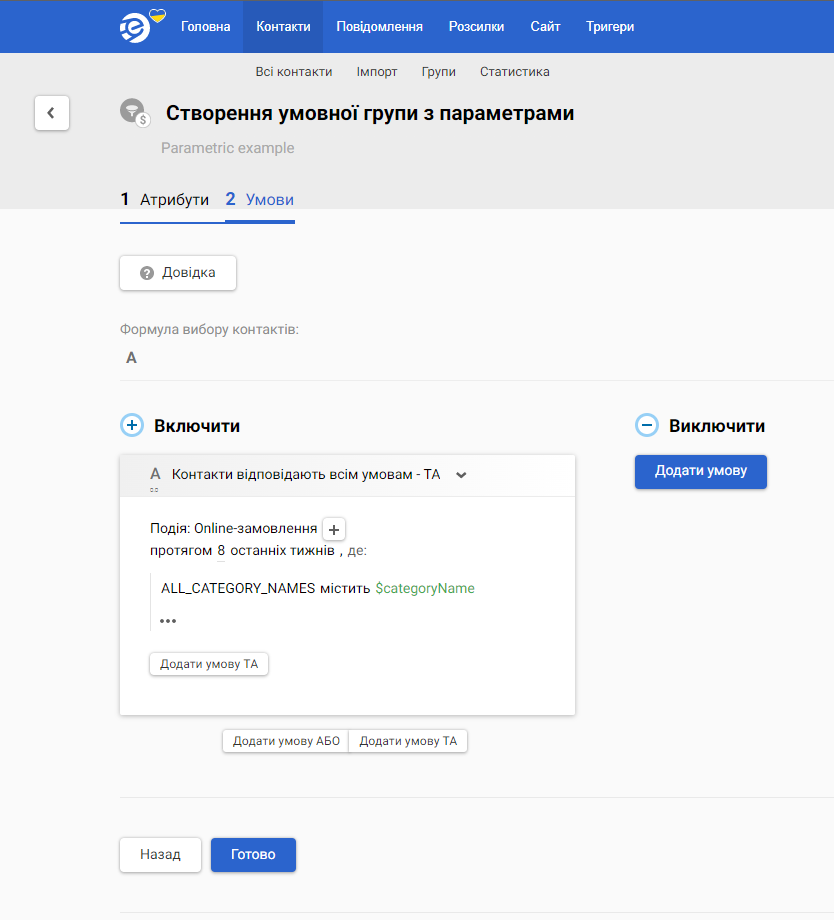Click the funnel group icon beside title
The width and height of the screenshot is (834, 920).
[135, 112]
